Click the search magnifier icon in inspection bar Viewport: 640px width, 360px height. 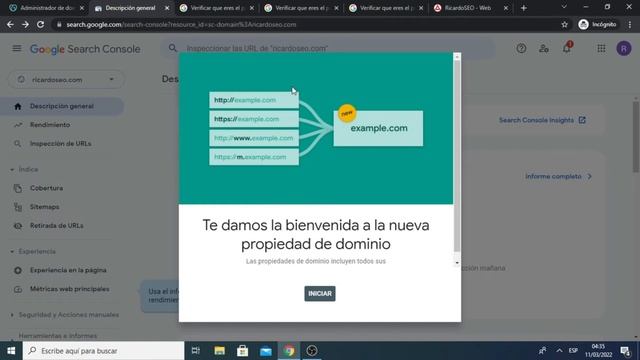click(x=173, y=48)
